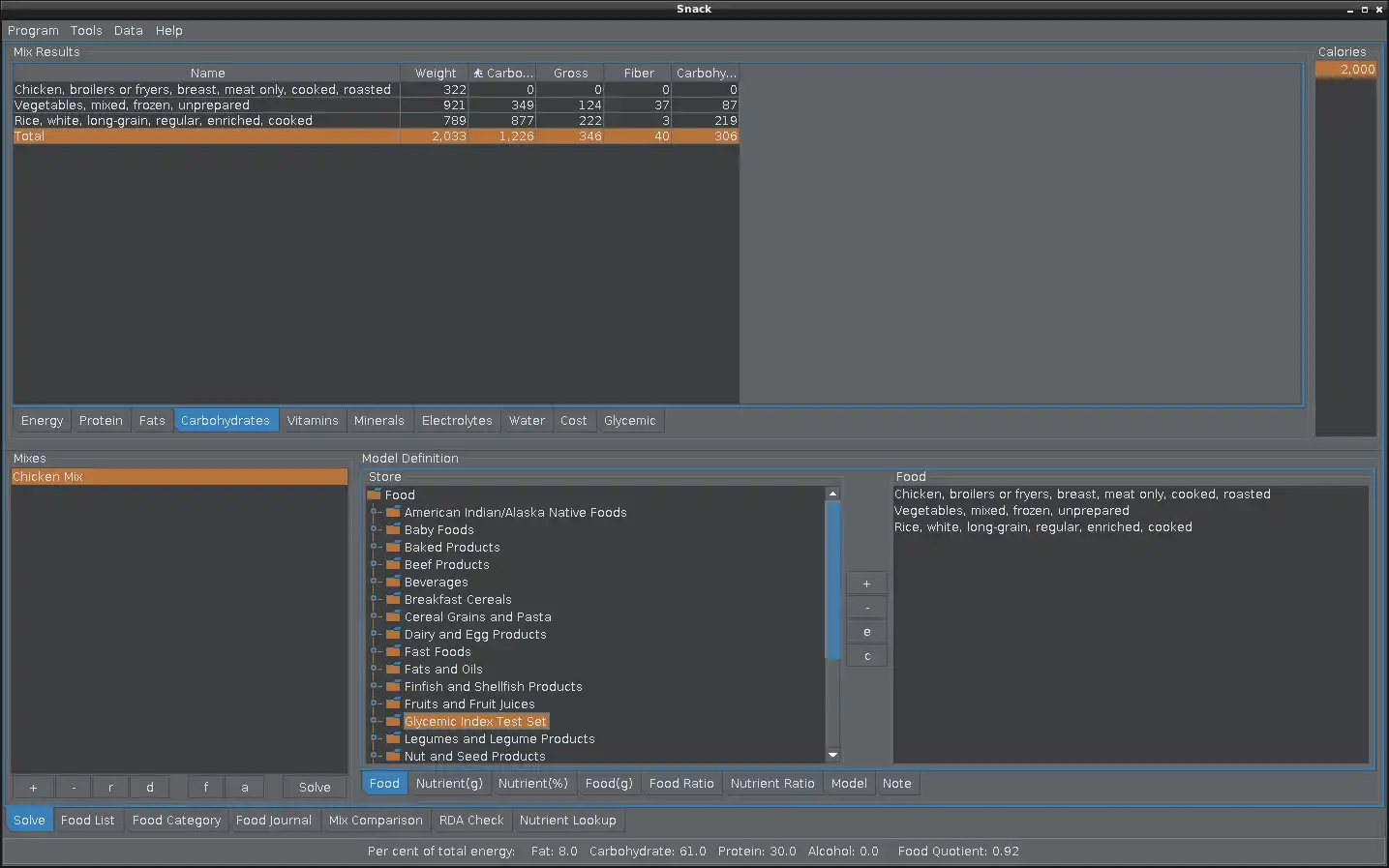The image size is (1389, 868).
Task: Click the Solve button under Mixes
Action: tap(315, 788)
